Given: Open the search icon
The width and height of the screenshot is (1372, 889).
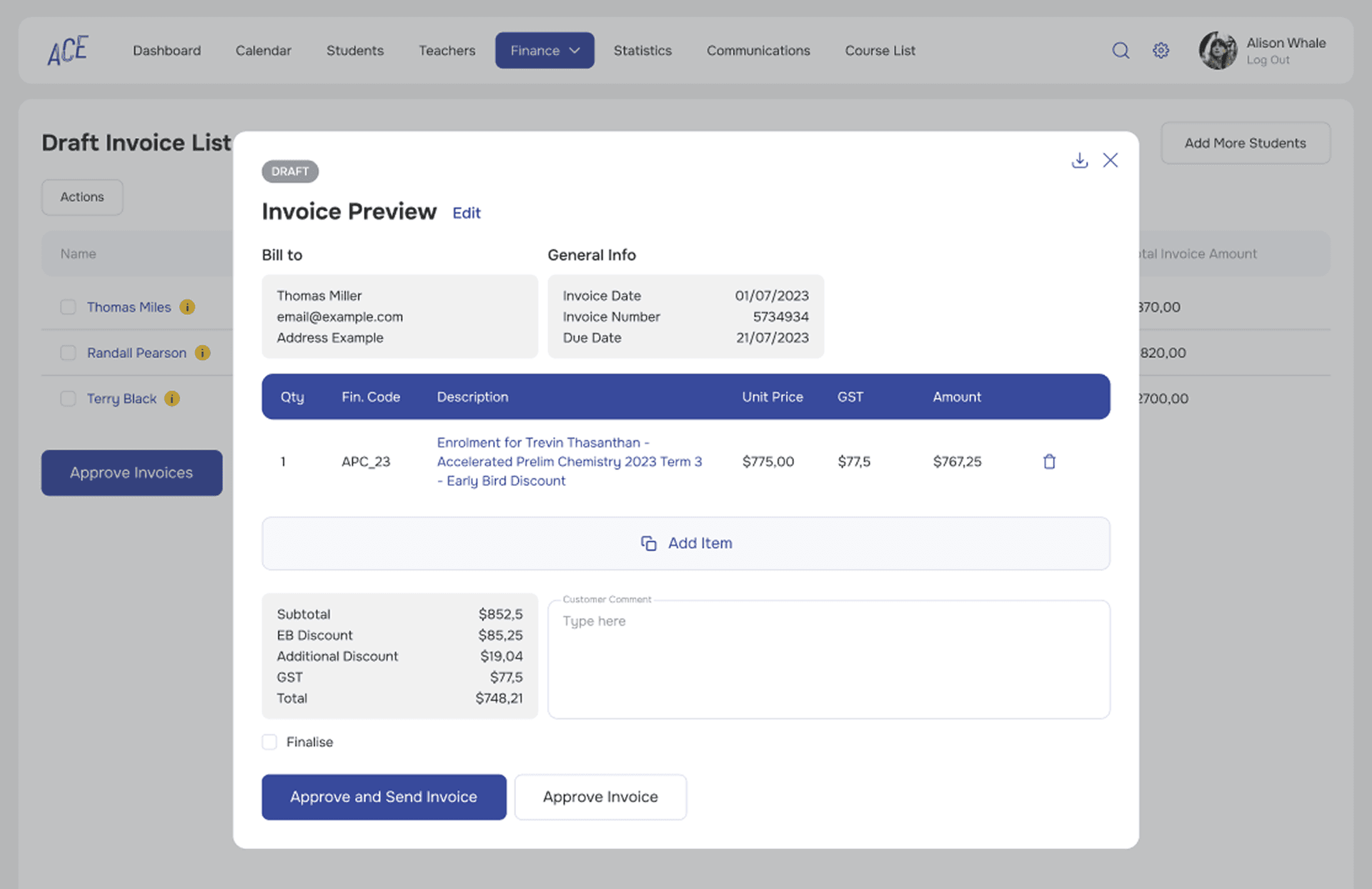Looking at the screenshot, I should click(1120, 50).
